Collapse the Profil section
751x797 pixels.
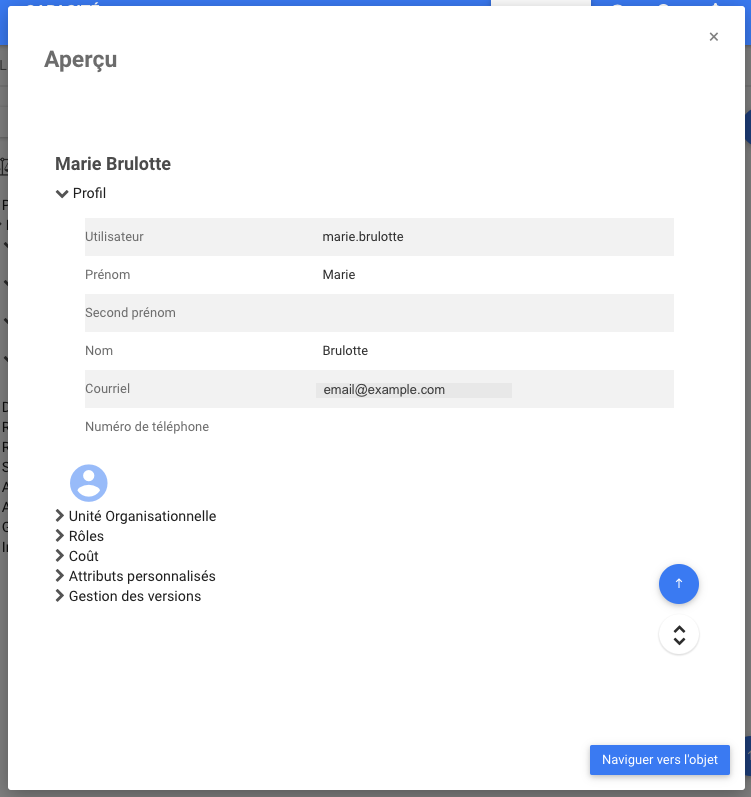(x=81, y=193)
